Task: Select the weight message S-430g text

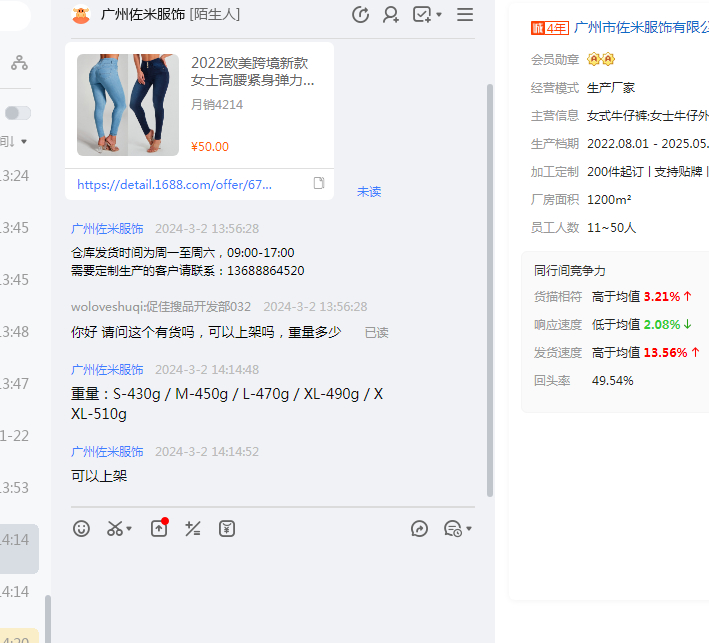Action: [x=227, y=404]
